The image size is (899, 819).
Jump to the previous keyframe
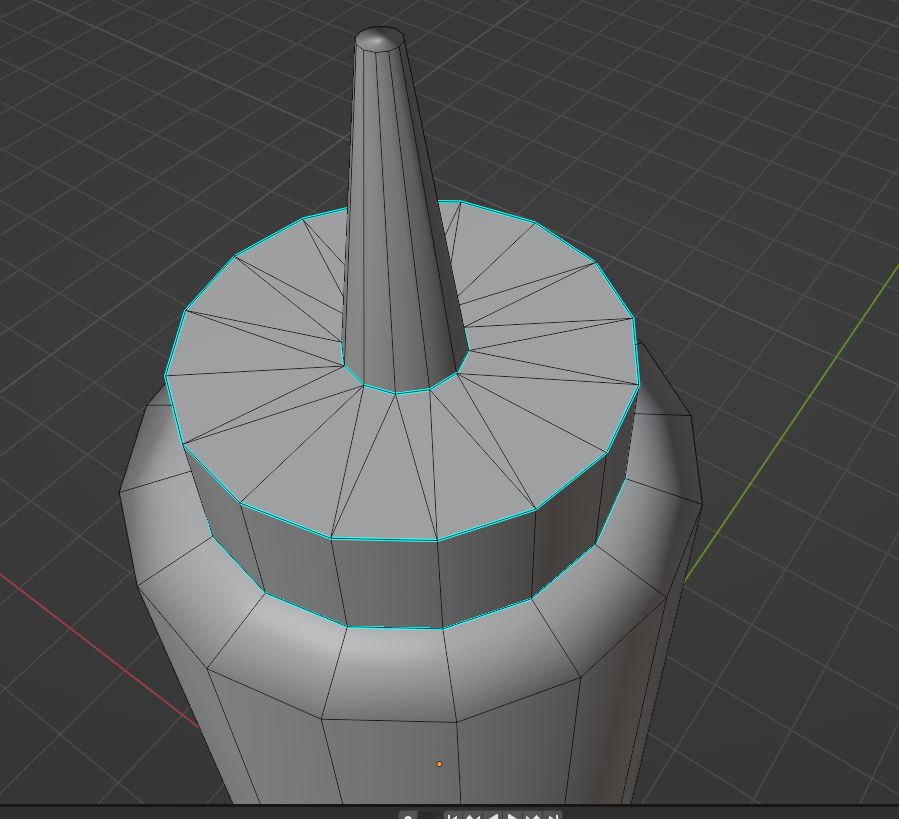[x=472, y=815]
